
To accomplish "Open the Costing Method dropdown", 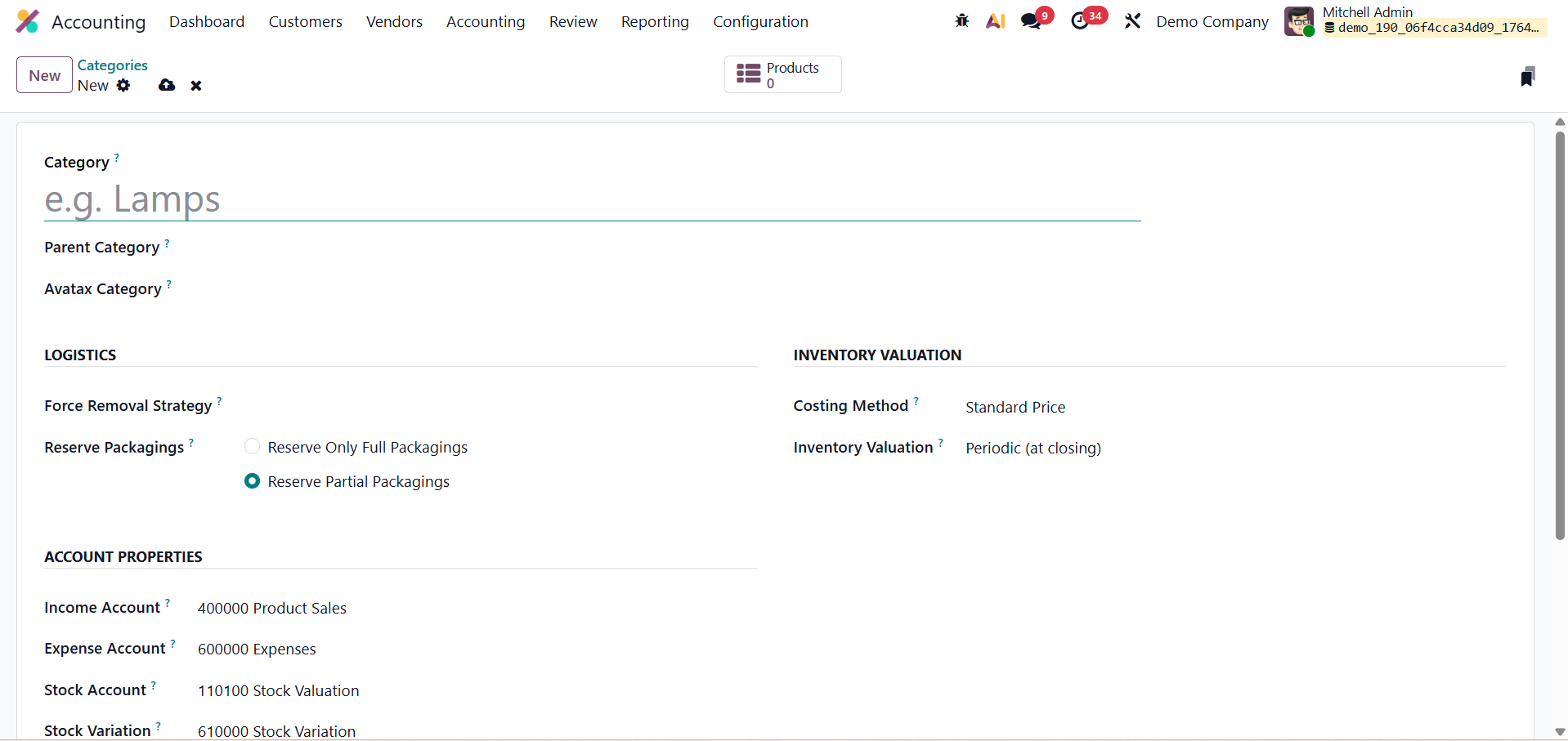I will click(1015, 407).
